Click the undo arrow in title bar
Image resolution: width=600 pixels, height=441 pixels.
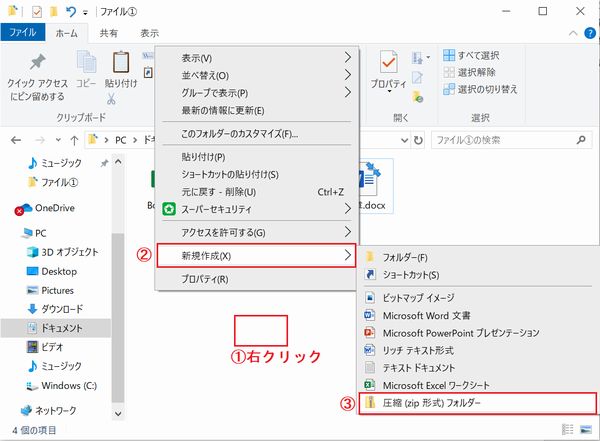click(71, 12)
